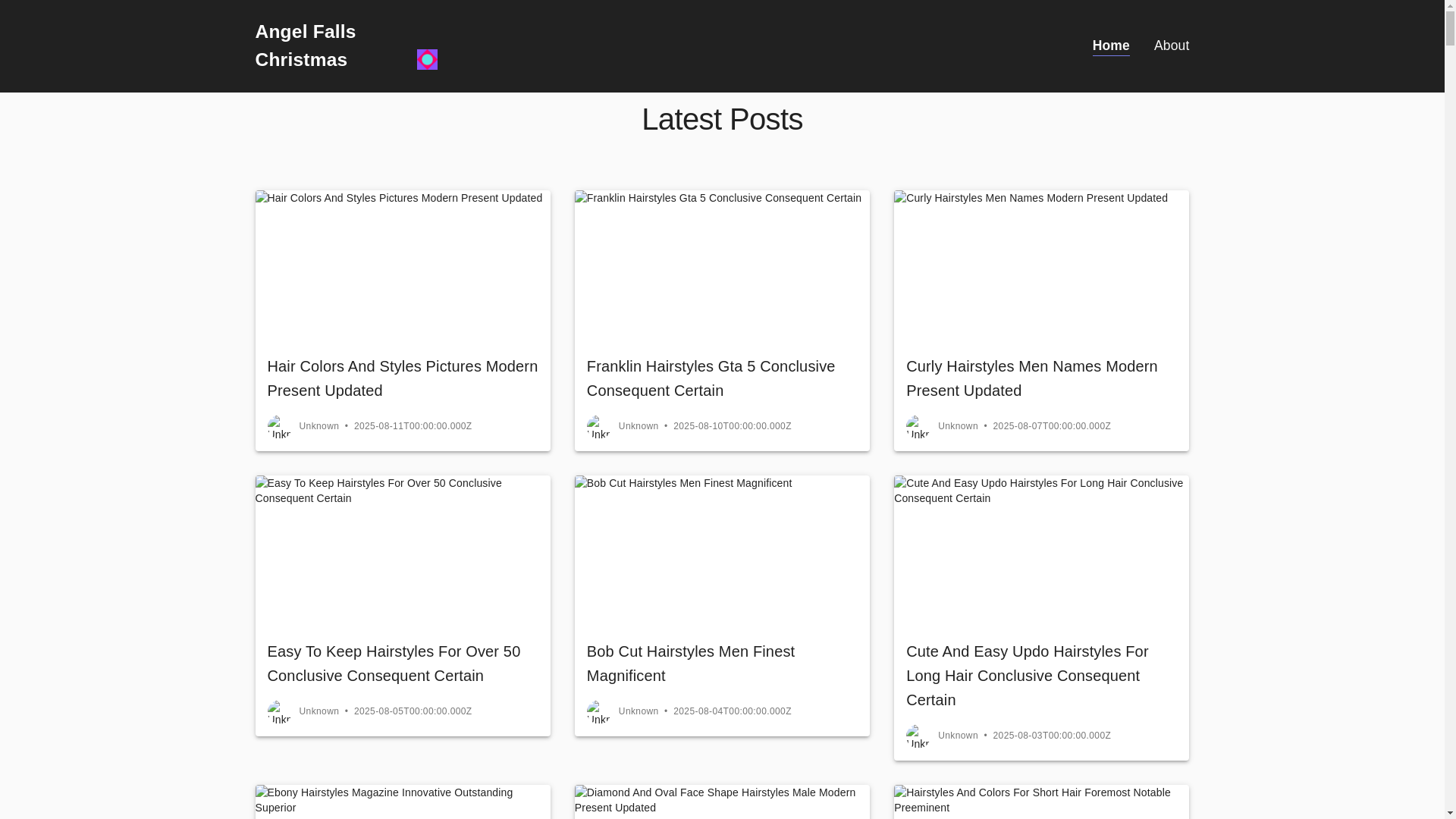Click Diamond And Oval Face Shape thumbnail image
Image resolution: width=1456 pixels, height=819 pixels.
(x=722, y=802)
